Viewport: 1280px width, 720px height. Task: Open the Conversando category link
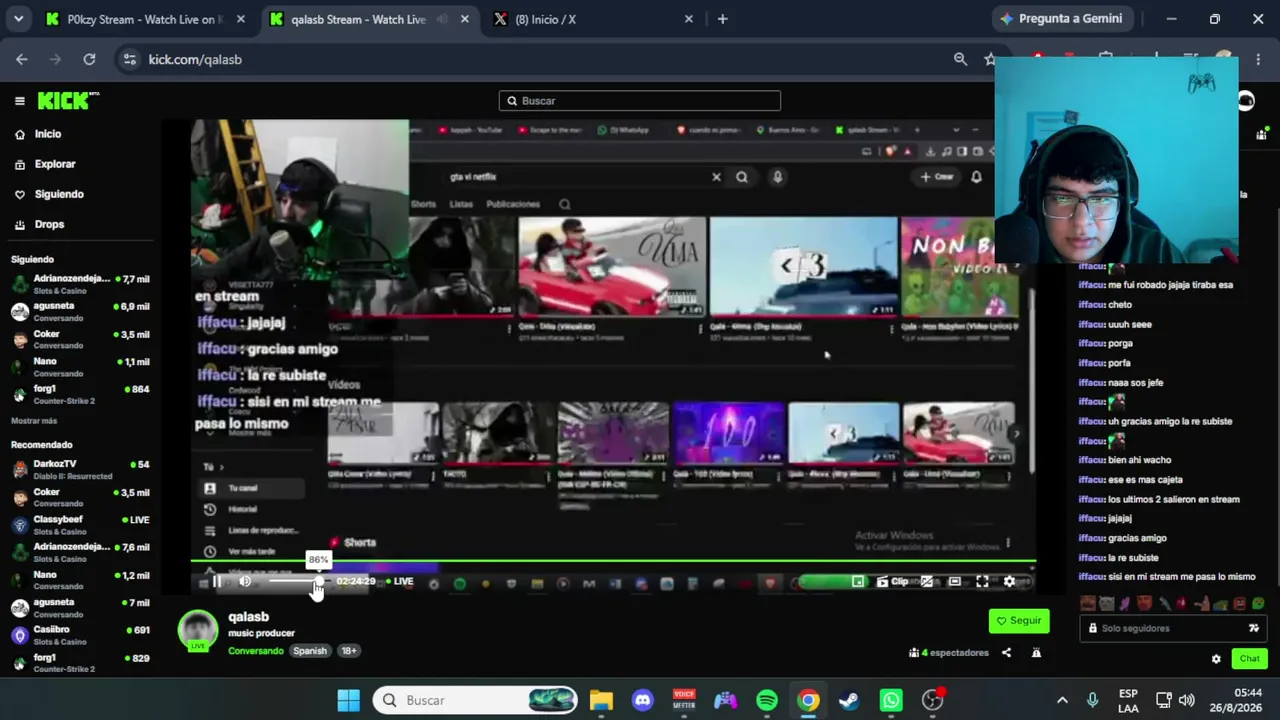[256, 651]
